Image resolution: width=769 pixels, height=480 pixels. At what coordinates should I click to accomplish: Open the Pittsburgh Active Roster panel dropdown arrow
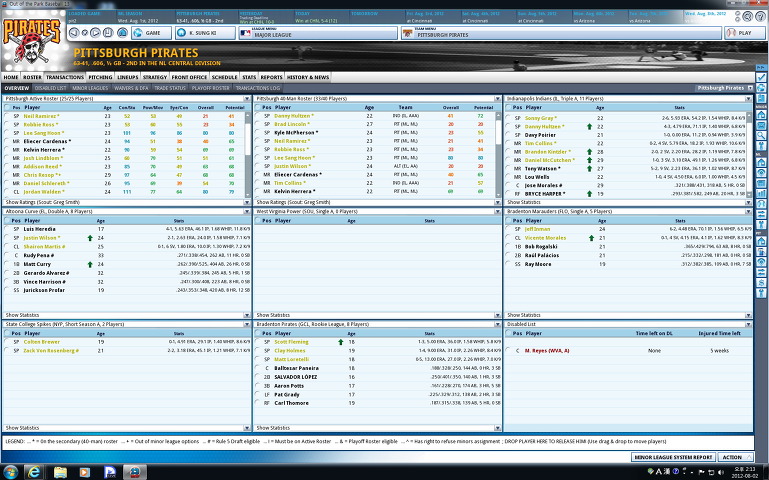247,99
